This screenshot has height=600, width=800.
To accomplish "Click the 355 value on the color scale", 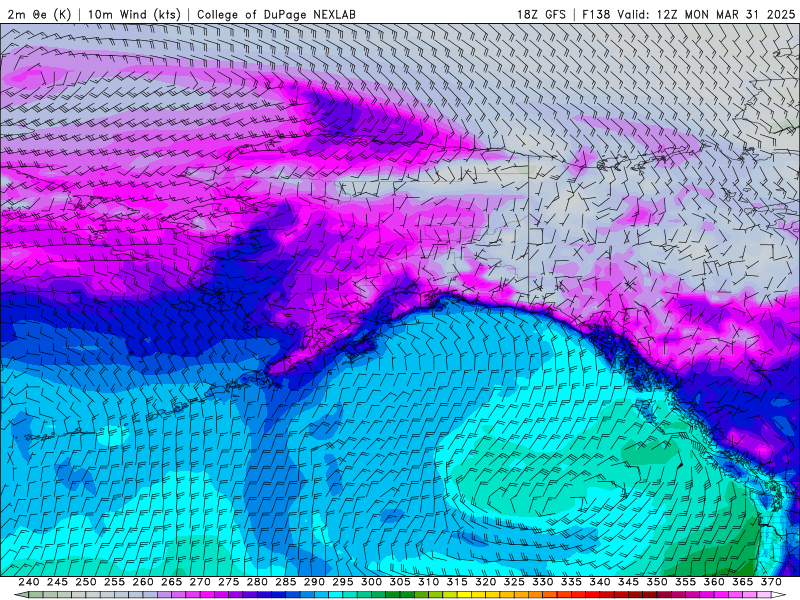I will click(686, 582).
